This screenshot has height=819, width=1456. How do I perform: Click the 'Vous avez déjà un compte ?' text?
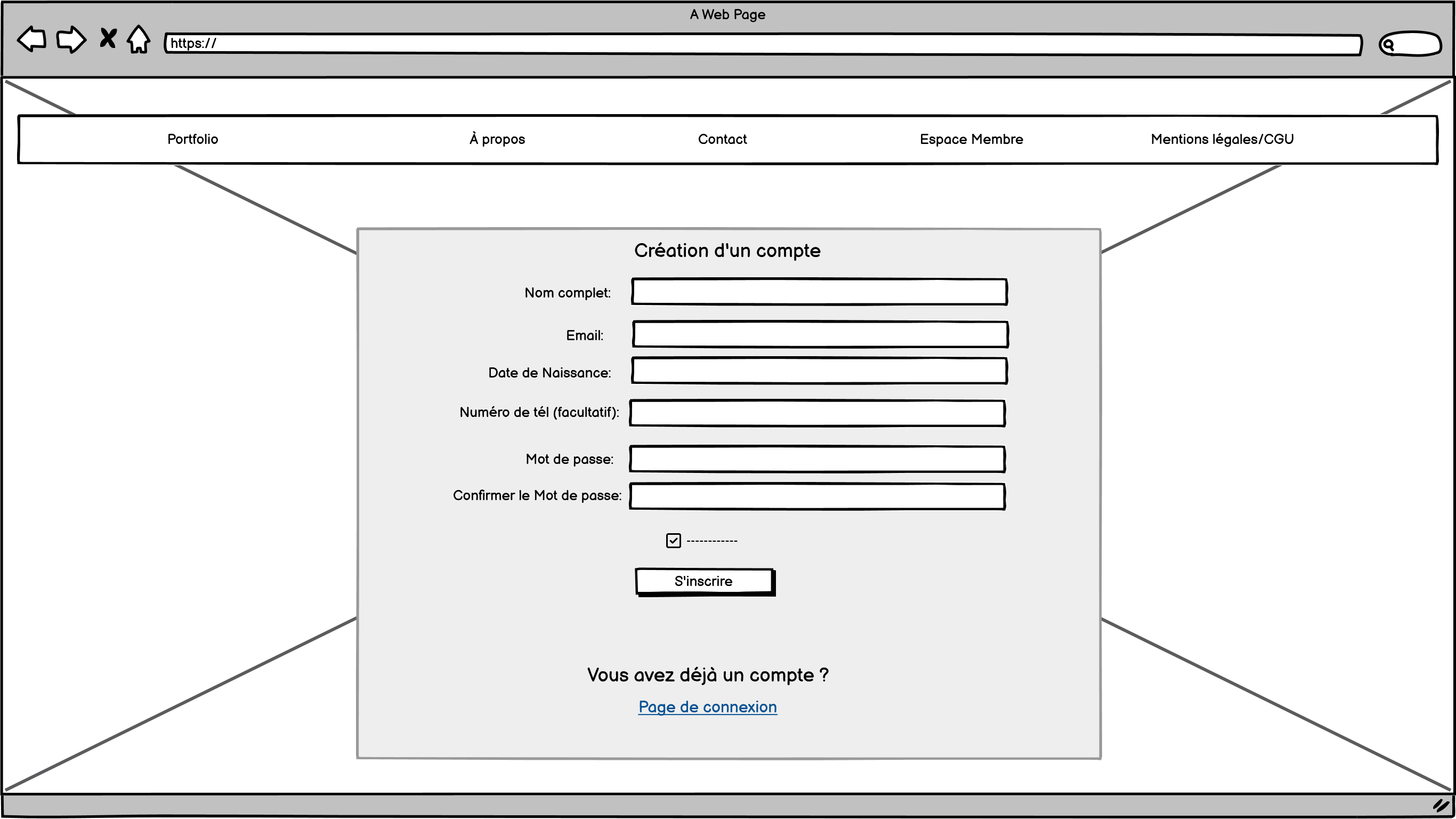click(708, 675)
